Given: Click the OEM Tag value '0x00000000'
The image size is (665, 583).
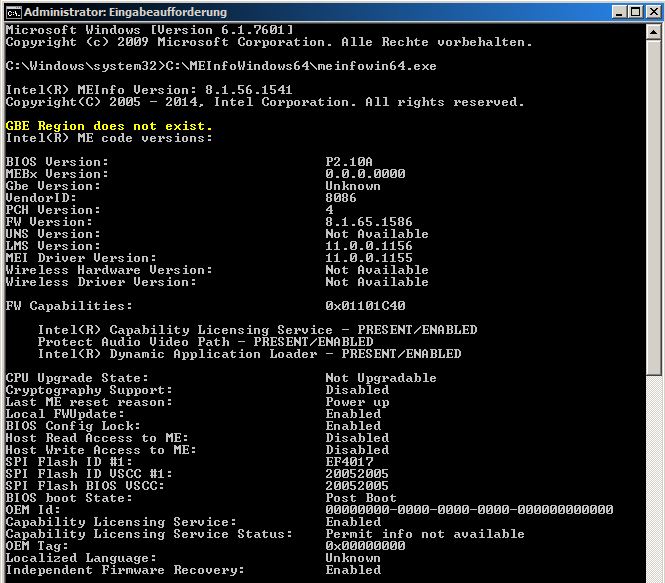Looking at the screenshot, I should point(365,546).
